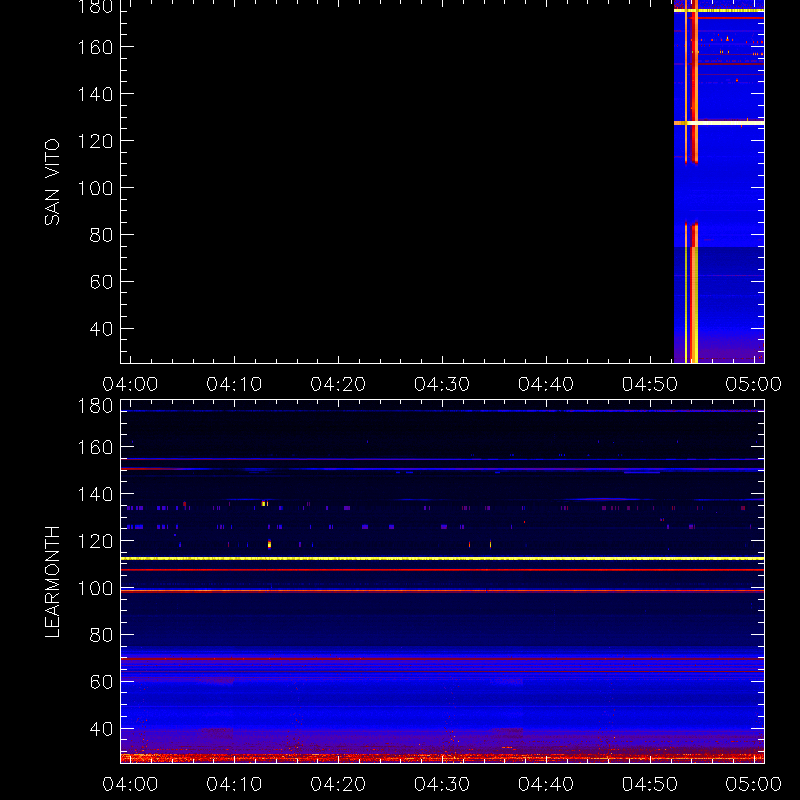
Task: Select the 140 tick label on San Vito plot
Action: point(95,94)
